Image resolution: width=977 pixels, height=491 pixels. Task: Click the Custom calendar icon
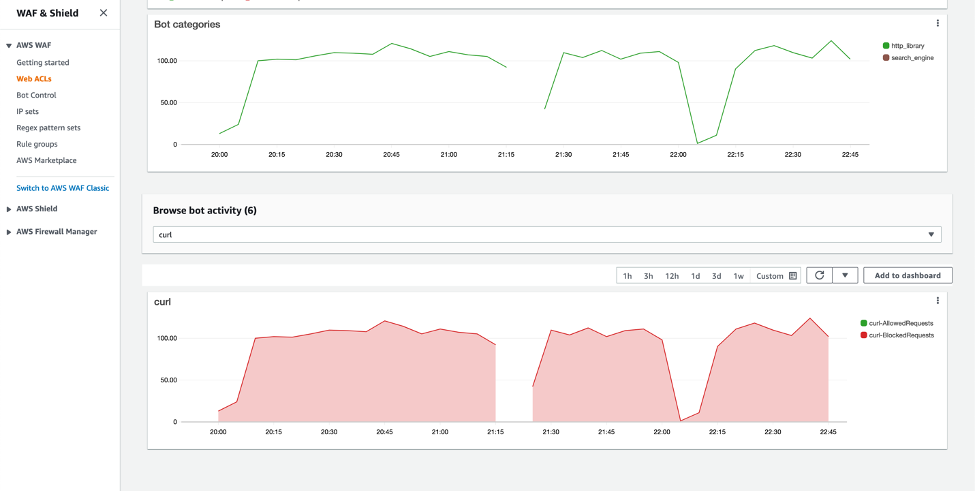[793, 275]
